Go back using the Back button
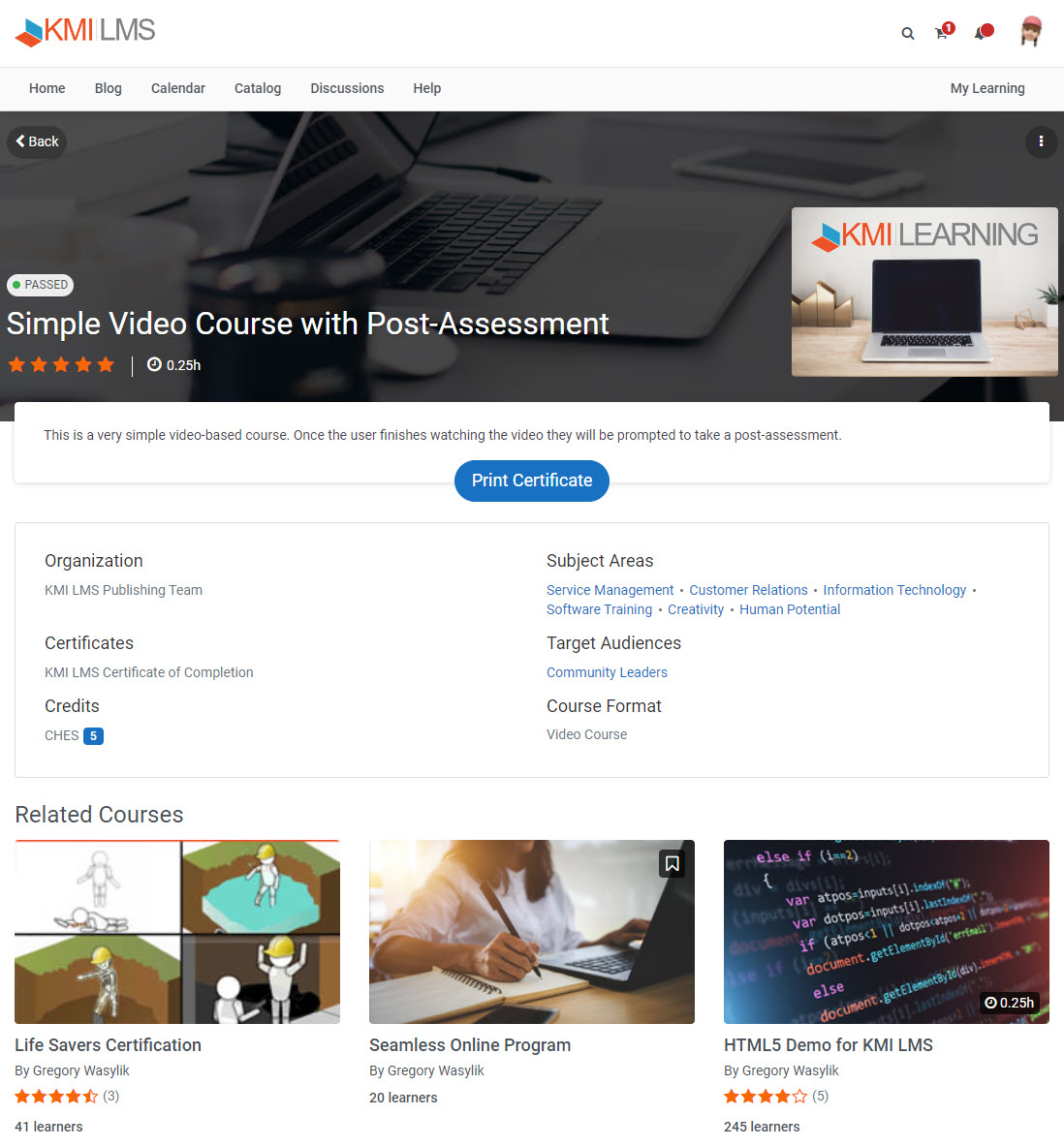 coord(37,141)
